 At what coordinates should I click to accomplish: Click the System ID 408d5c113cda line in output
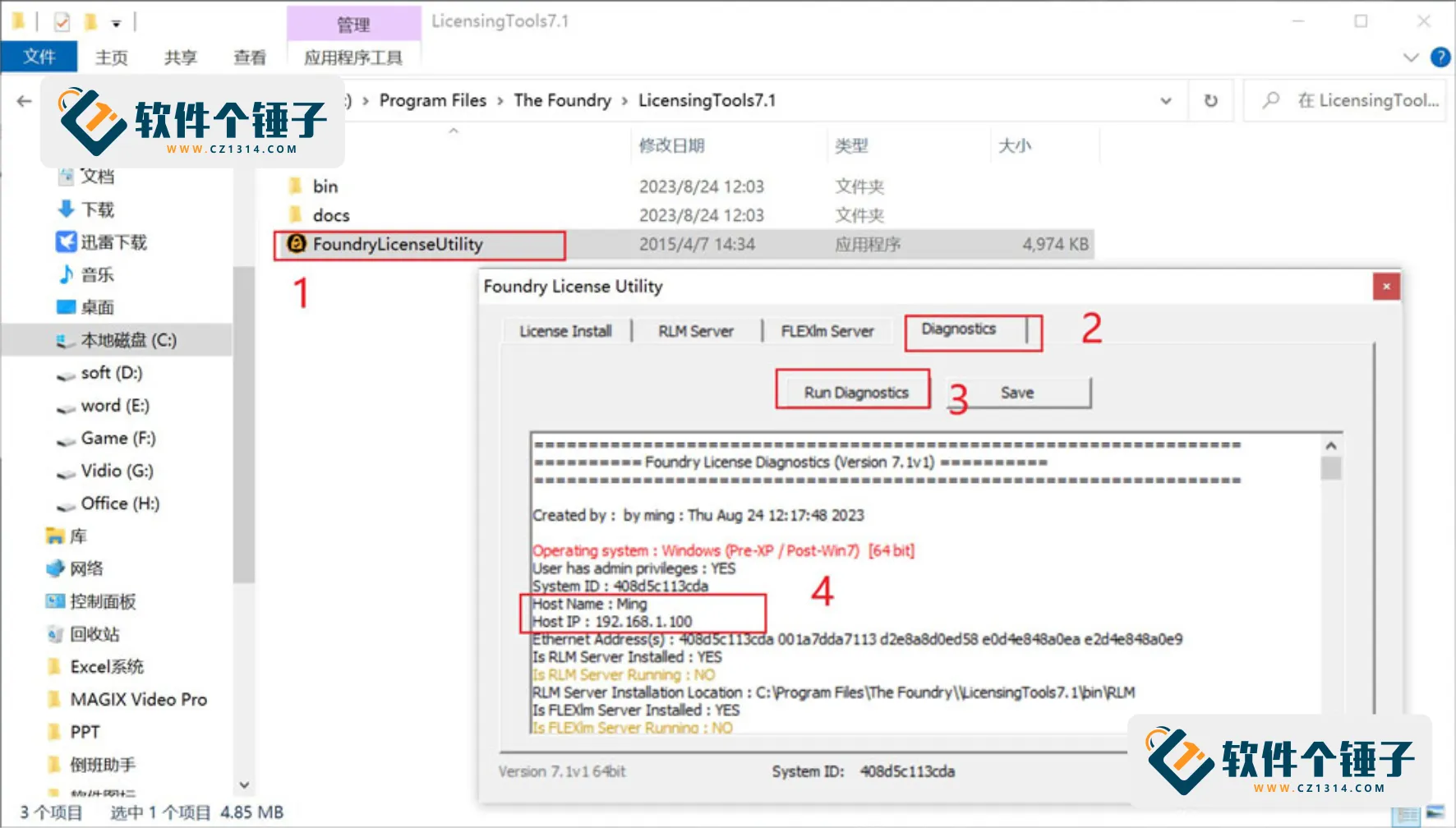coord(620,586)
